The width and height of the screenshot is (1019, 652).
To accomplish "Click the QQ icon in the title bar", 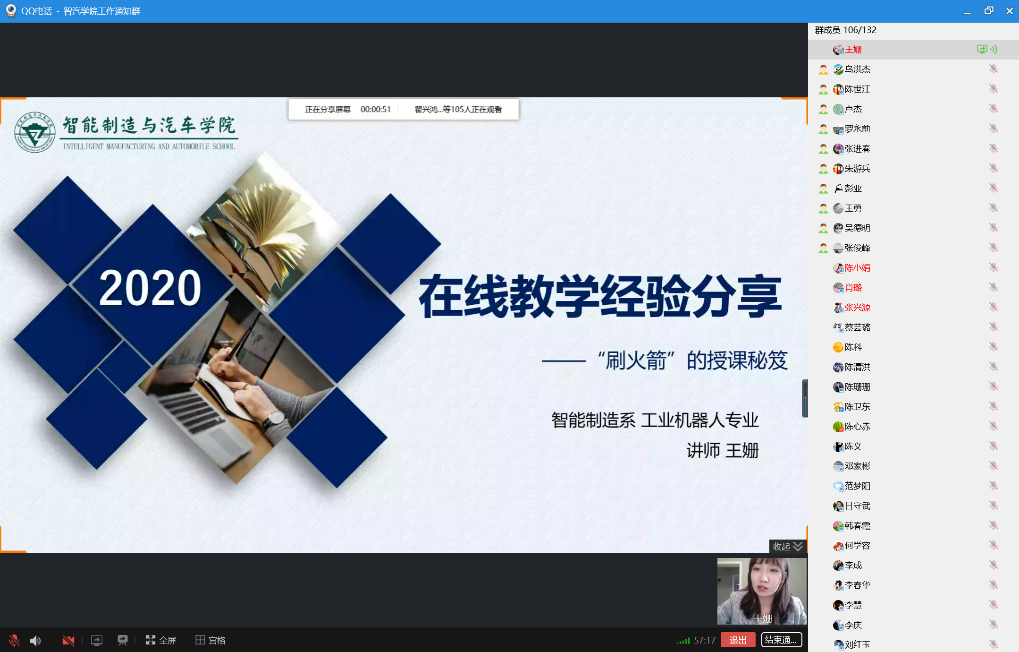I will (10, 10).
